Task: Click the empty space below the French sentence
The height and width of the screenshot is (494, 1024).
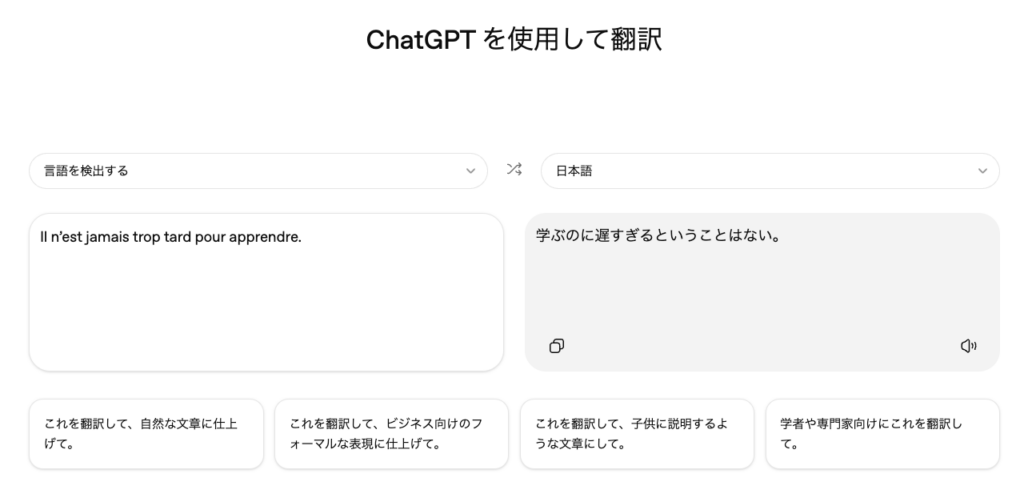Action: pos(266,310)
